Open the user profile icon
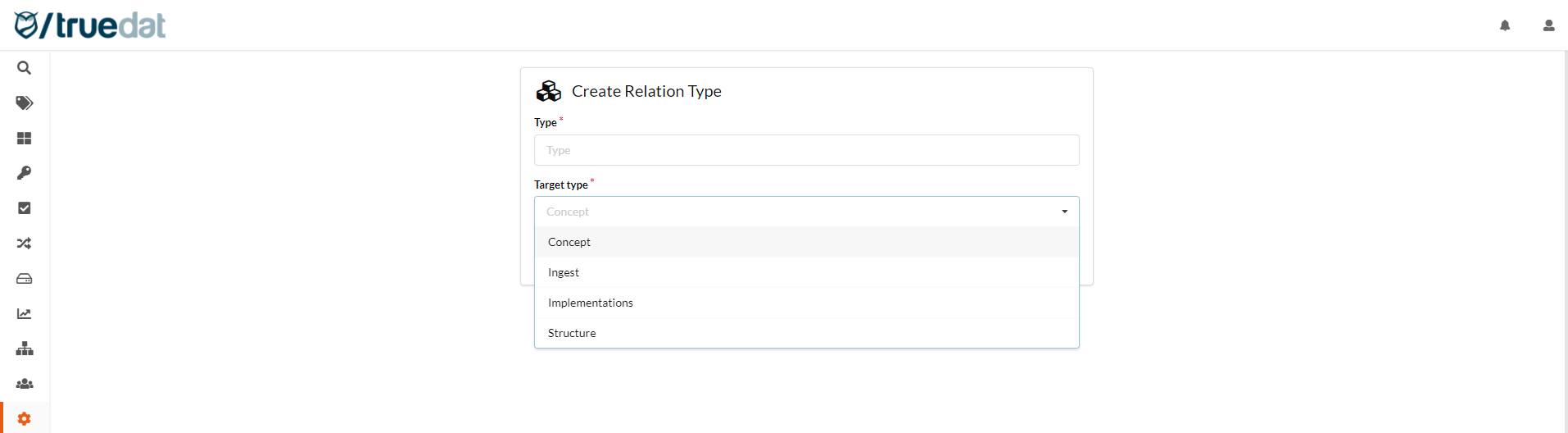The height and width of the screenshot is (433, 1568). (x=1548, y=25)
